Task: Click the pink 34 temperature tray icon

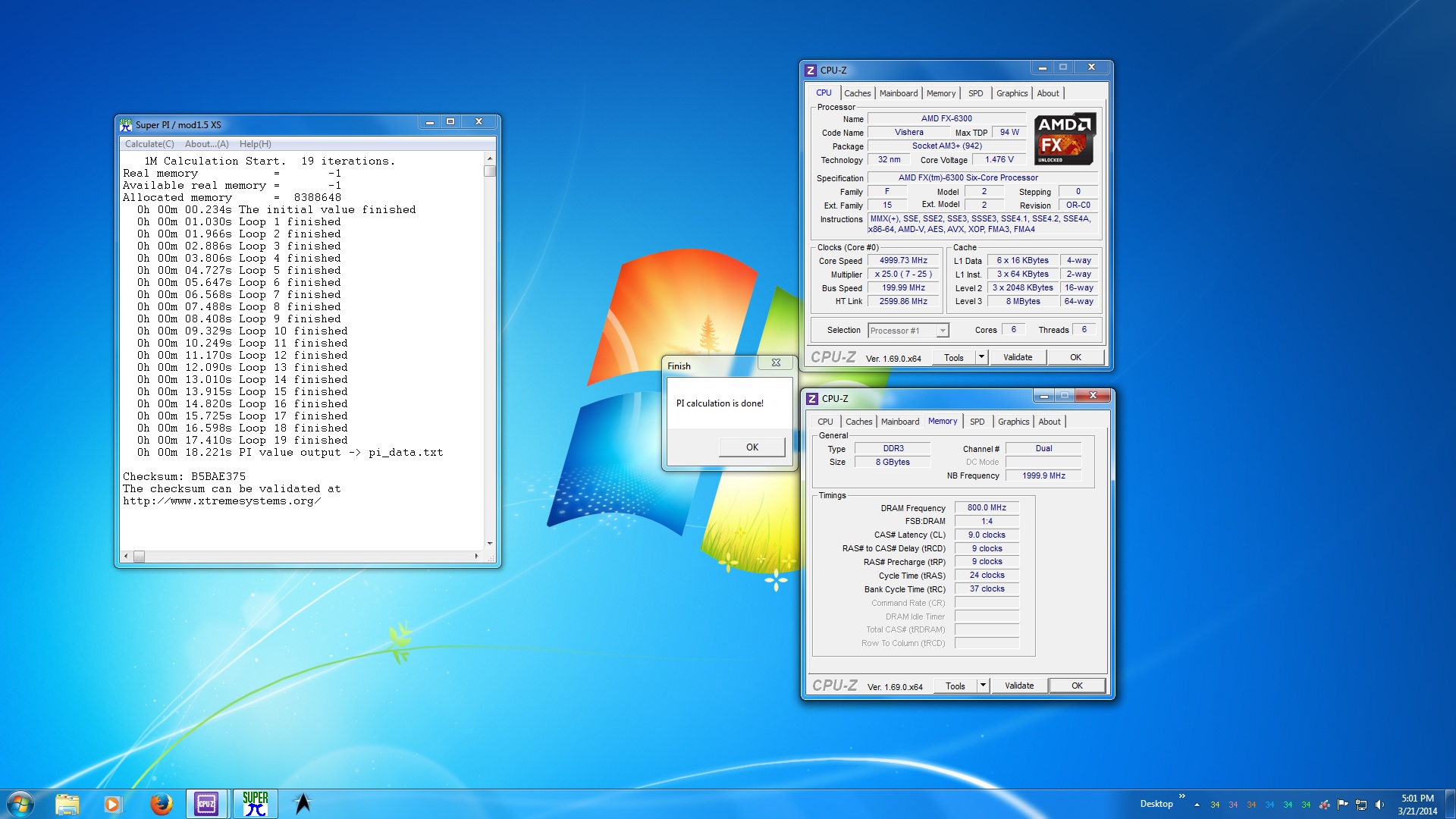Action: (x=1233, y=805)
